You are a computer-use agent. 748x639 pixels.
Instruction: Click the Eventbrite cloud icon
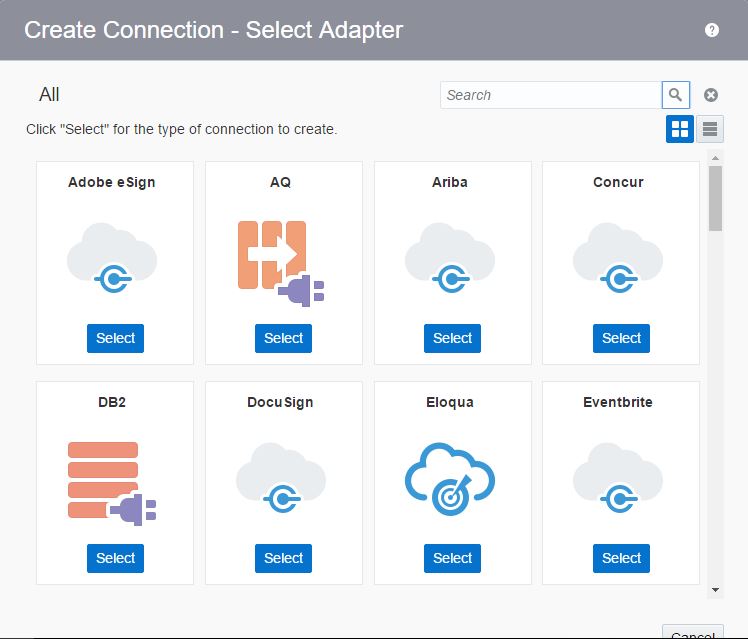pyautogui.click(x=618, y=478)
